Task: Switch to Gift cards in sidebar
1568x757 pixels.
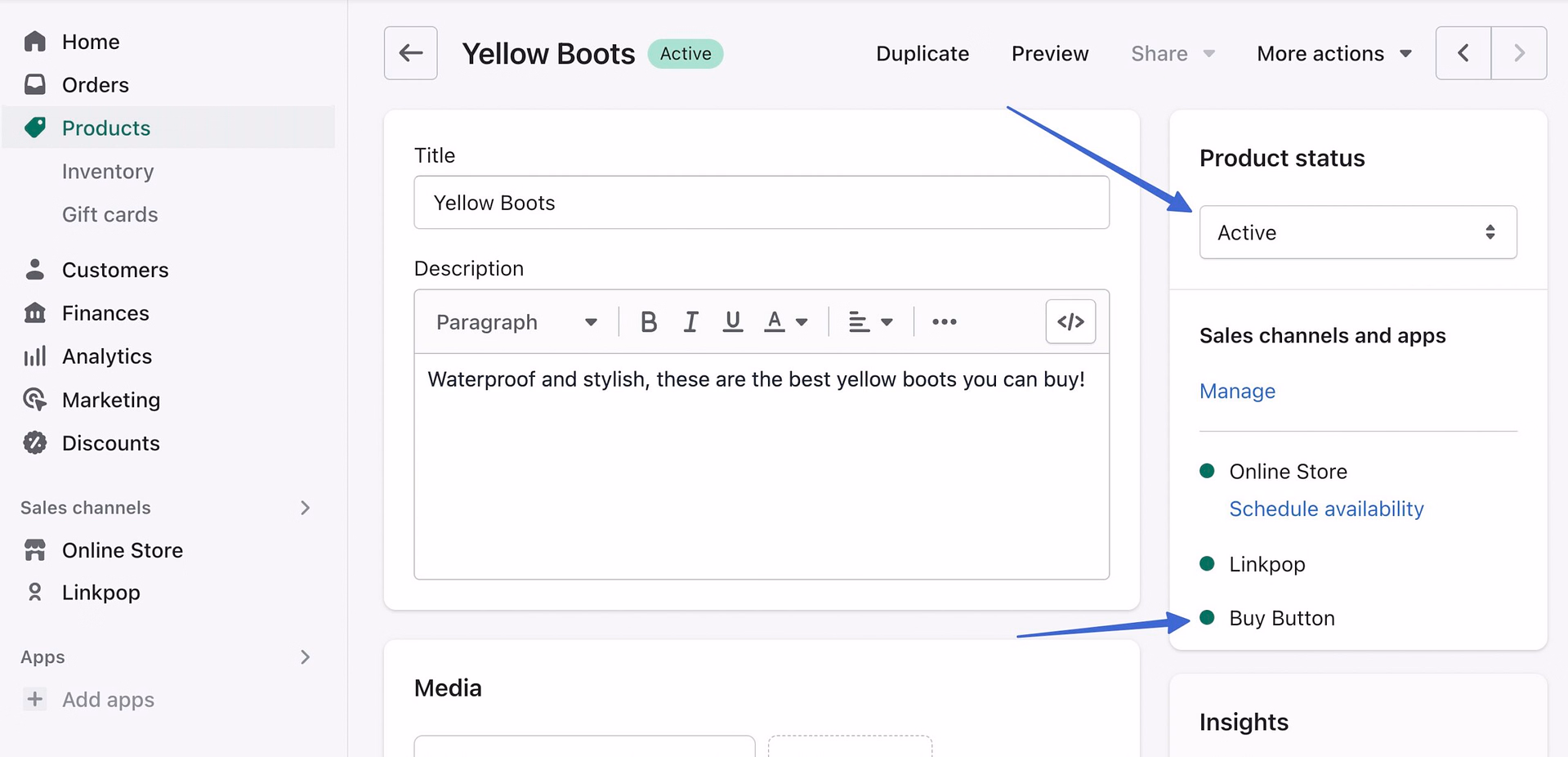Action: click(109, 214)
